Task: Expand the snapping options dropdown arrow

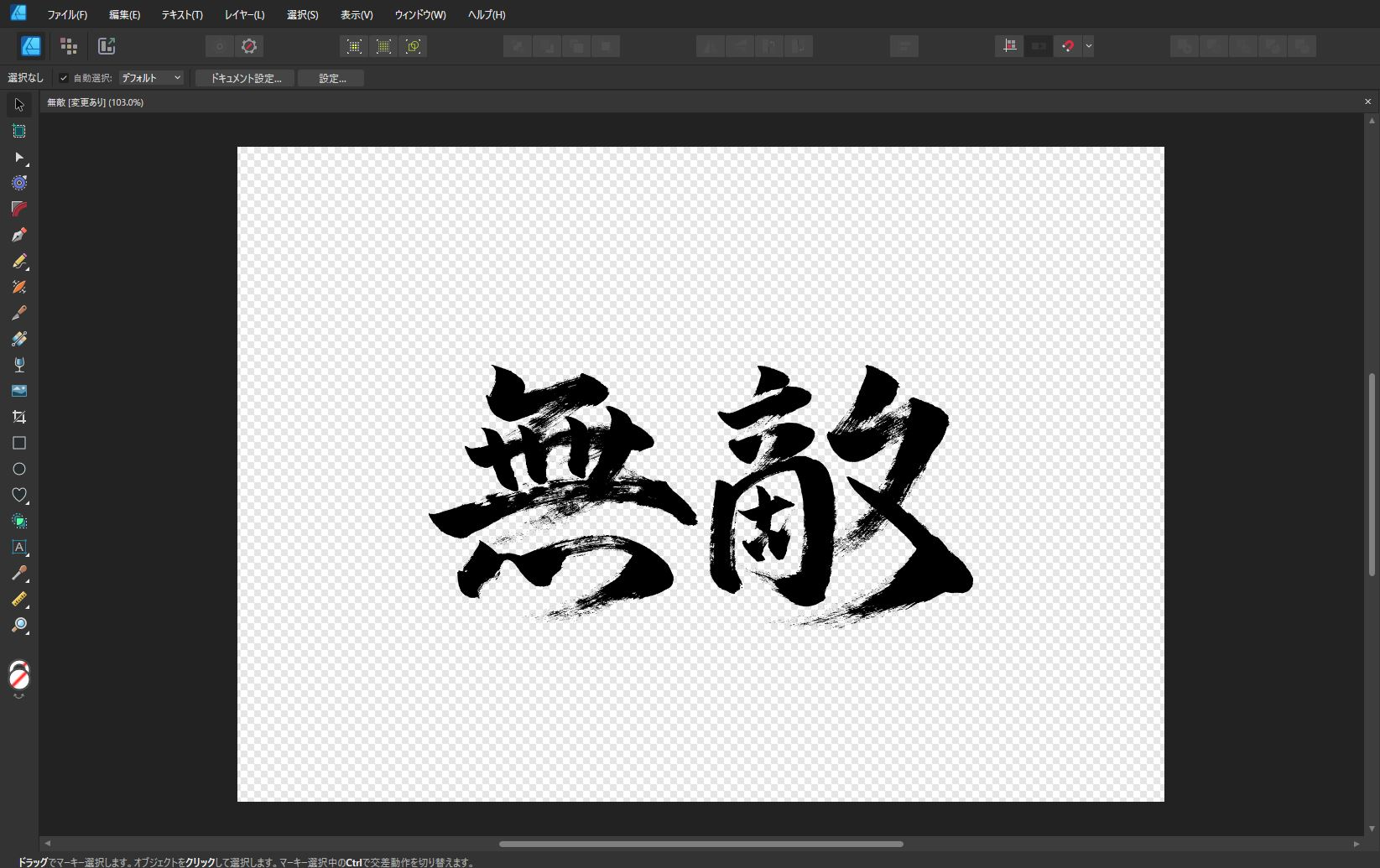Action: 1088,46
